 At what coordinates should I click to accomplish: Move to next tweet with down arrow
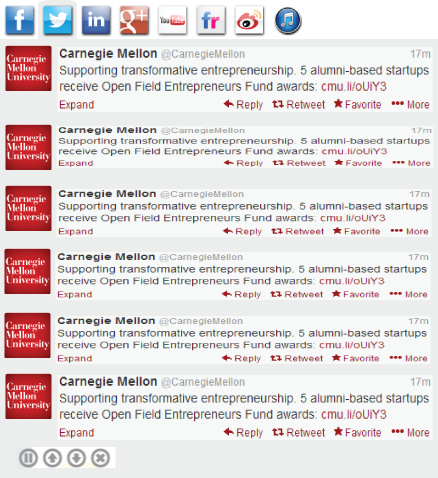[x=76, y=458]
